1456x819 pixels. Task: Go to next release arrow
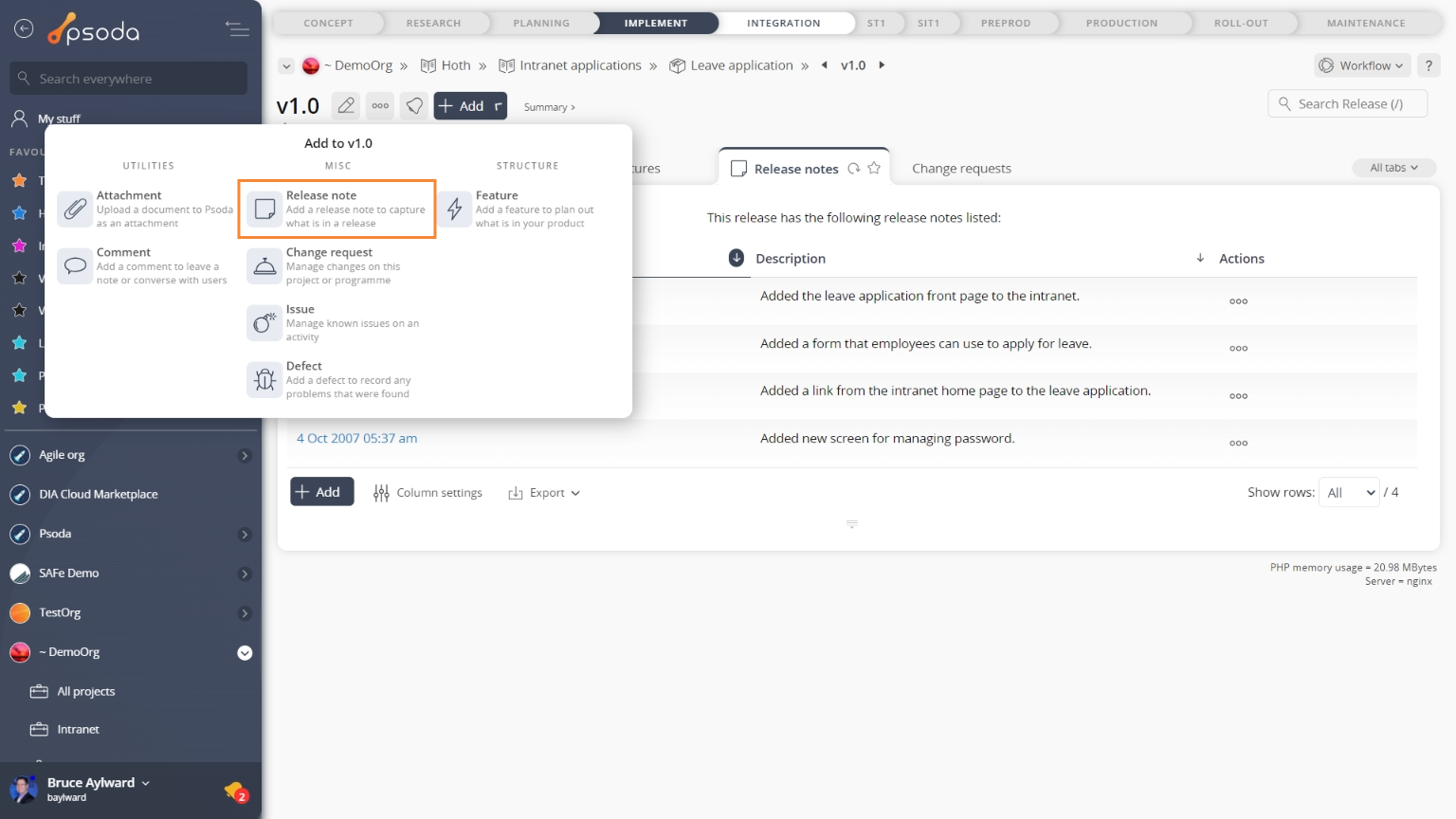click(882, 64)
